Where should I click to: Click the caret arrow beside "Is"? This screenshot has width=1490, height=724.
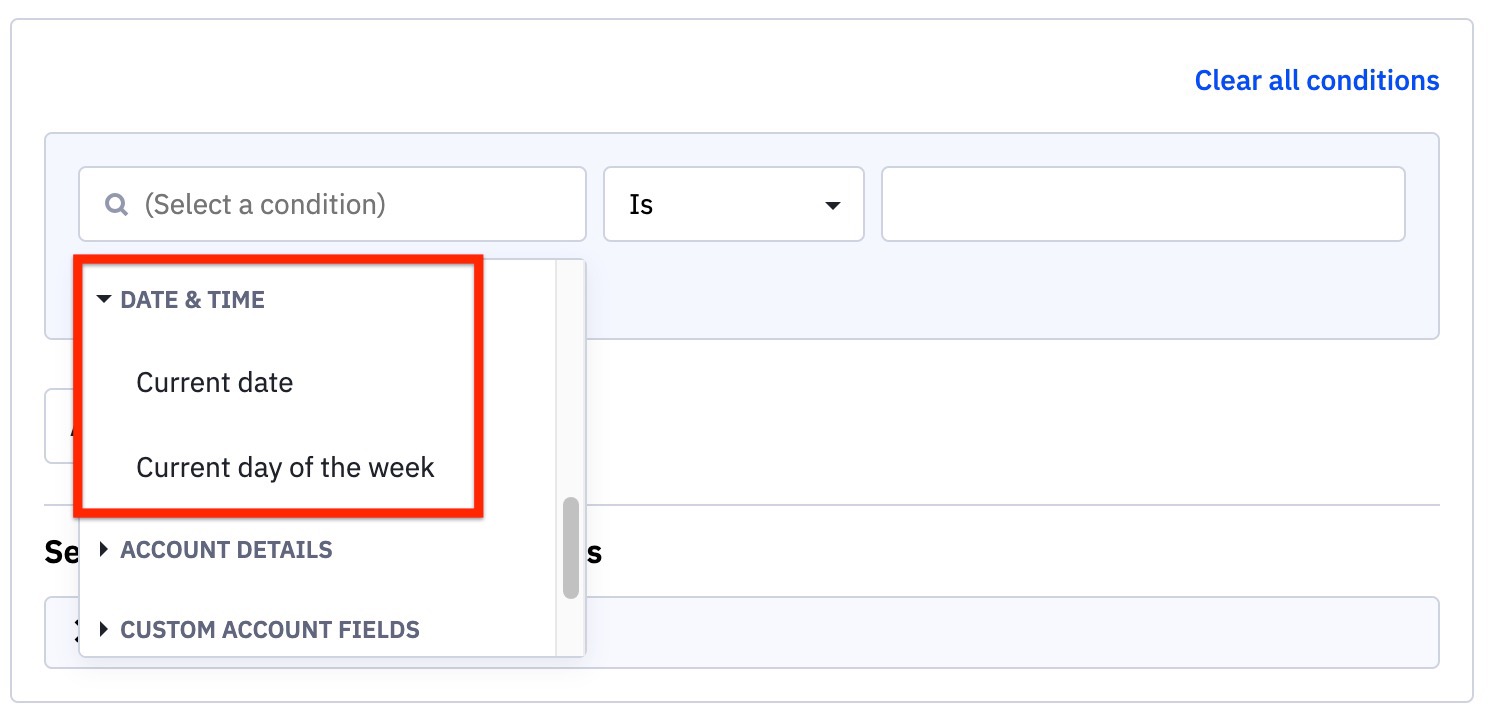pyautogui.click(x=832, y=206)
